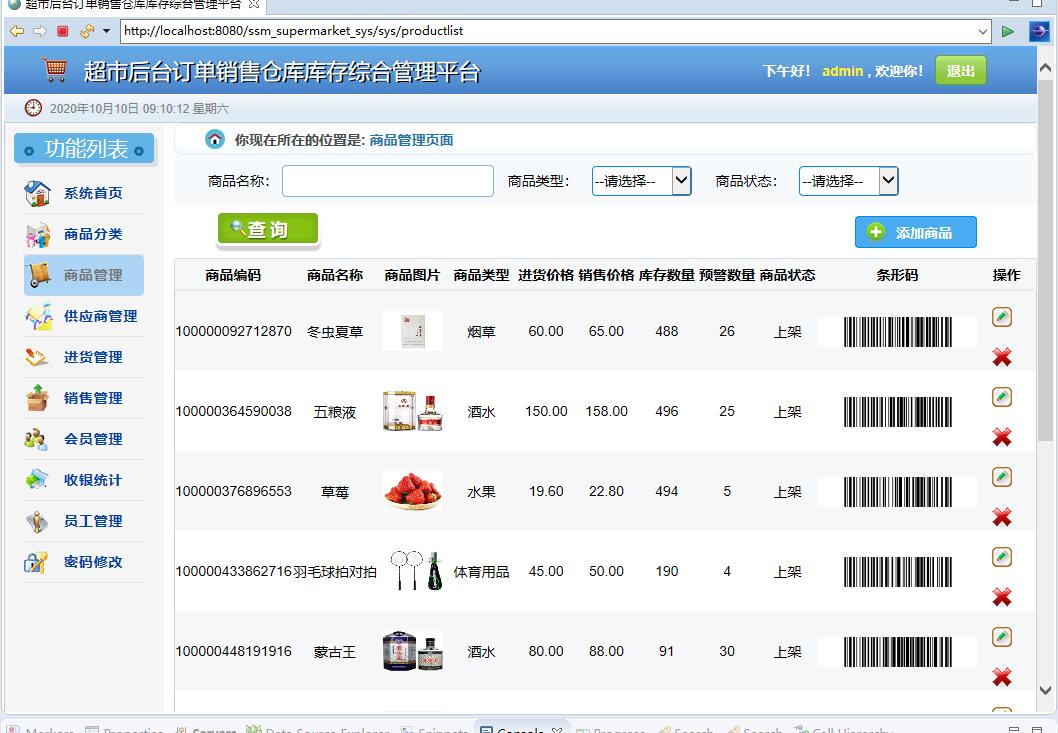
Task: Open the 商品类型 selection dropdown
Action: (x=681, y=181)
